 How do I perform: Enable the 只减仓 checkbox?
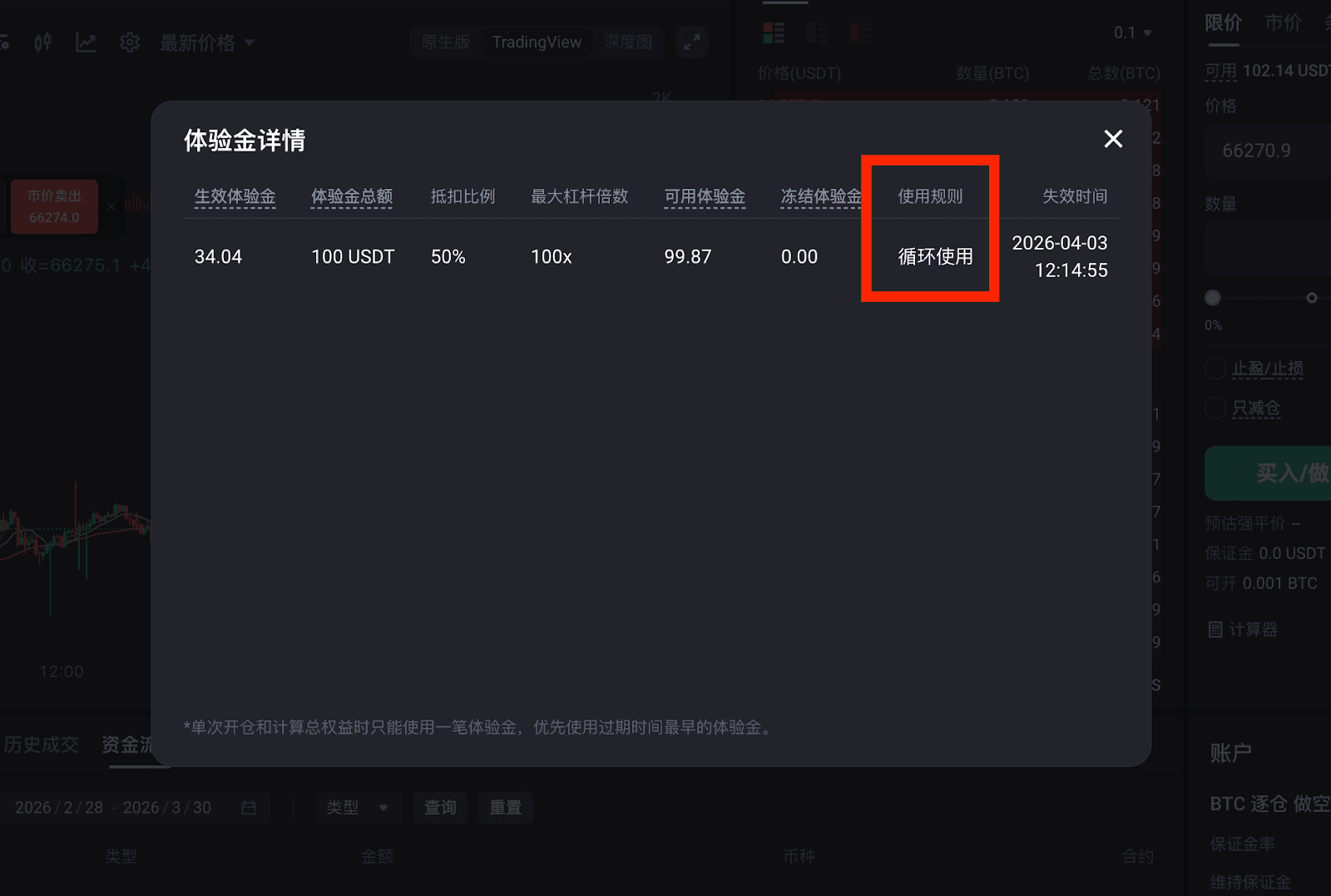(x=1215, y=408)
